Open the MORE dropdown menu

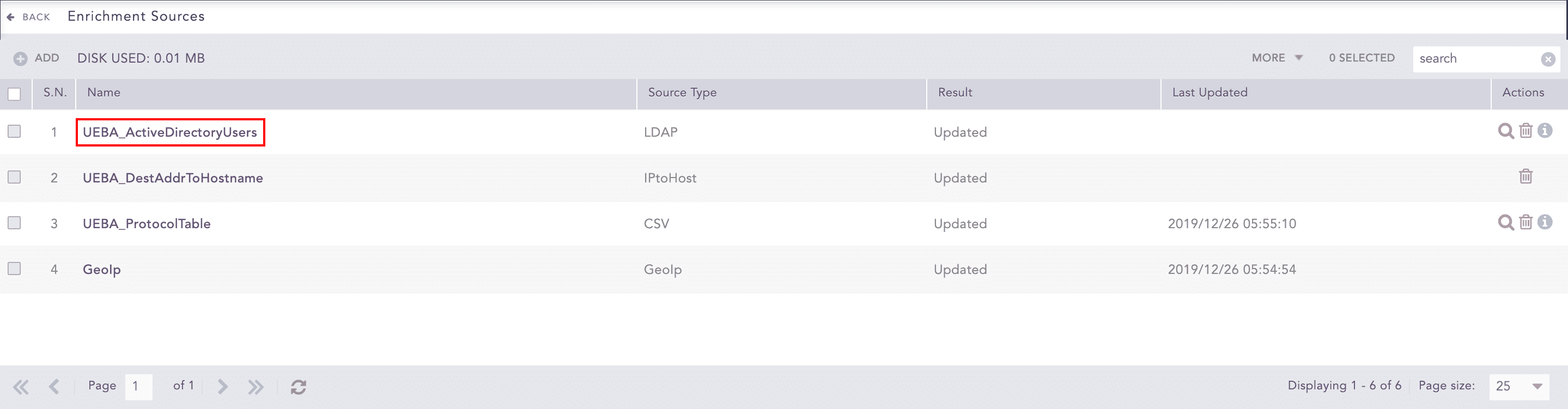click(1277, 58)
